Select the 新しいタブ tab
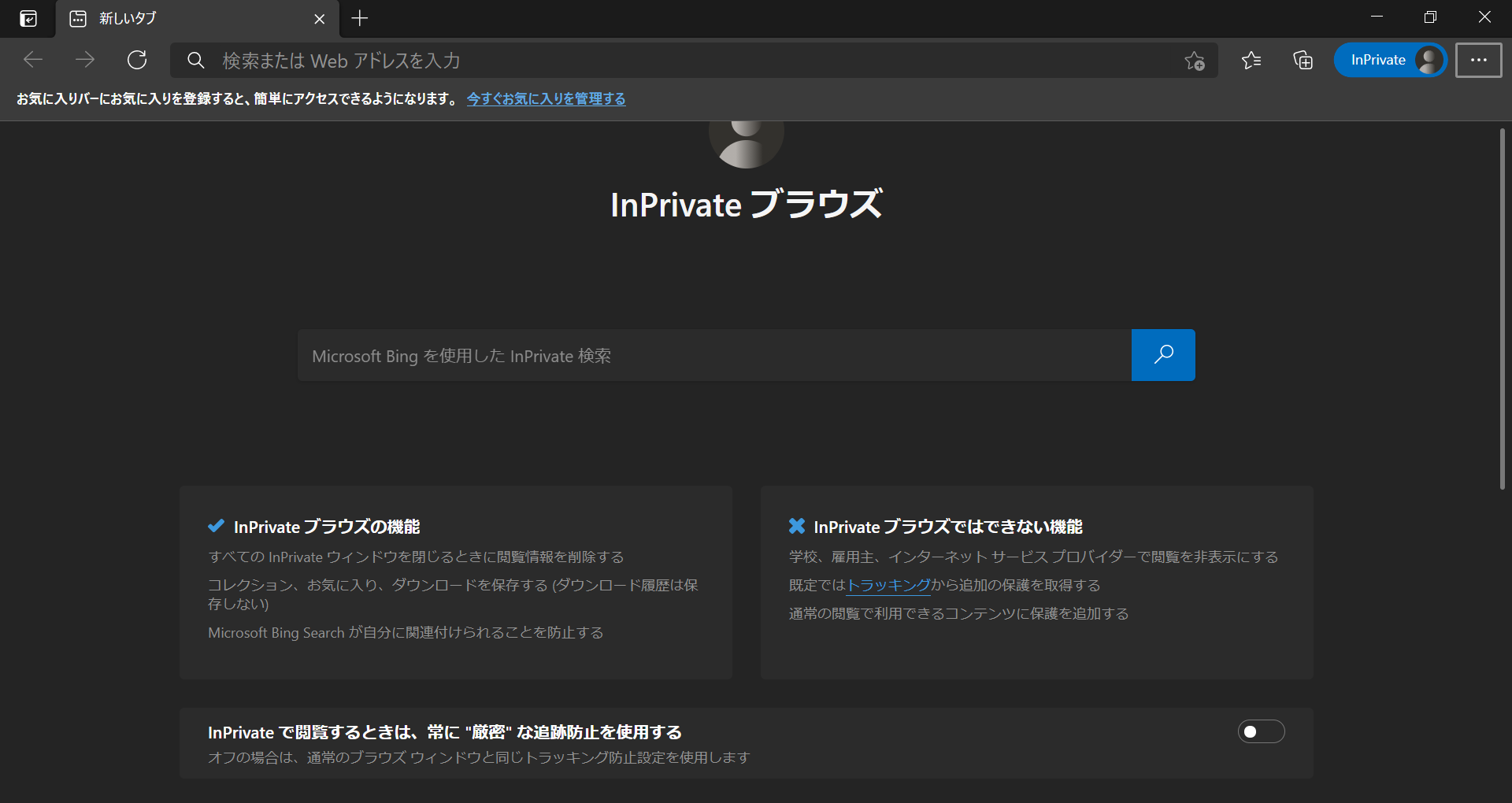Viewport: 1512px width, 803px height. pyautogui.click(x=197, y=19)
